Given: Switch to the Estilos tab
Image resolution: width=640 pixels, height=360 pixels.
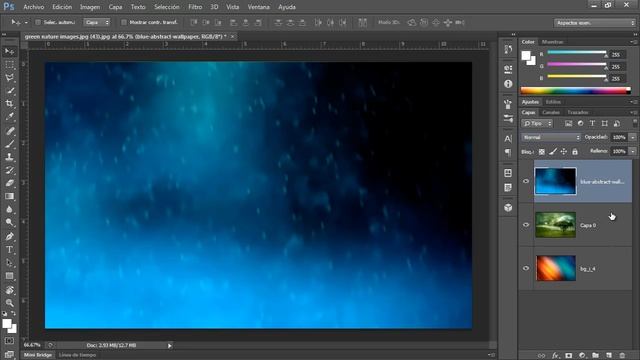Looking at the screenshot, I should click(553, 102).
